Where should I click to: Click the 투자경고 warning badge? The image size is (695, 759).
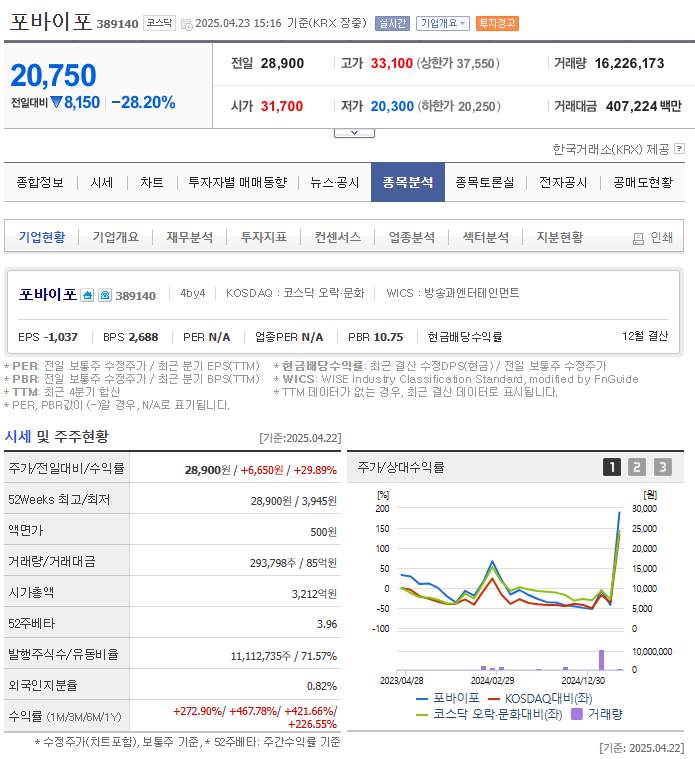click(x=497, y=23)
